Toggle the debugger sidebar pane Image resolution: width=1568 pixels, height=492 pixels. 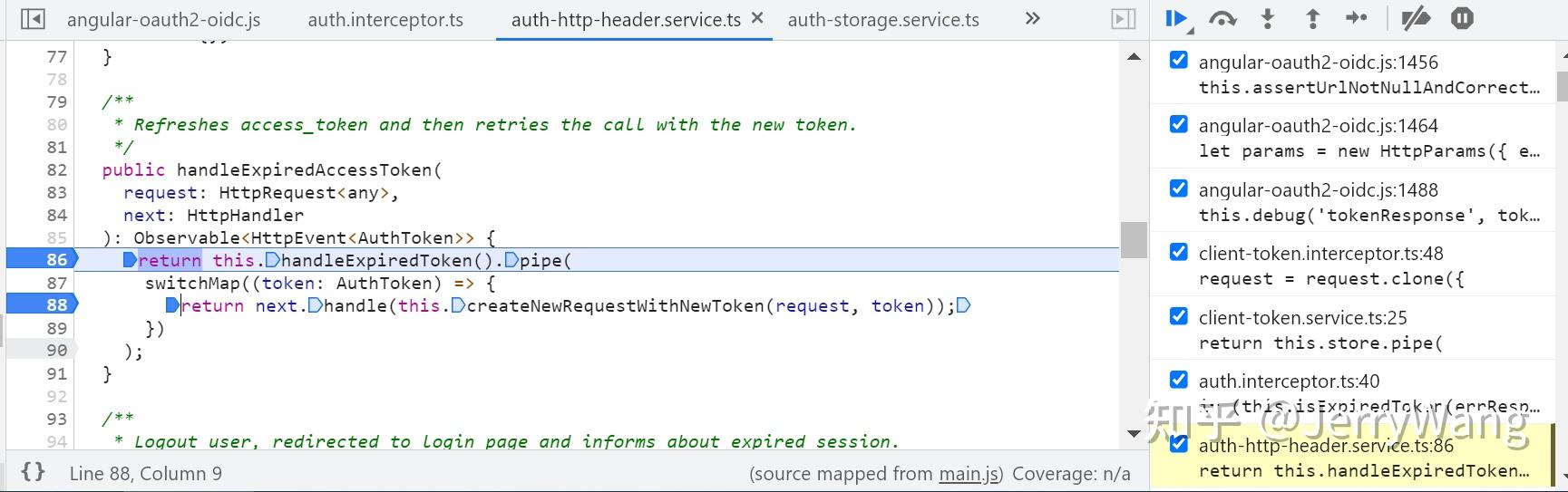pyautogui.click(x=1123, y=19)
